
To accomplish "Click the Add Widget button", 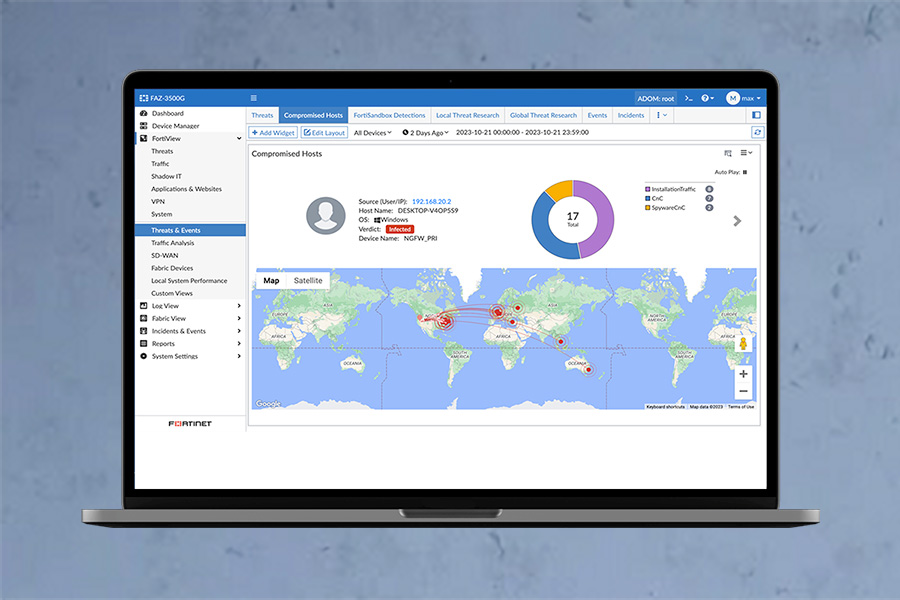I will pos(273,133).
